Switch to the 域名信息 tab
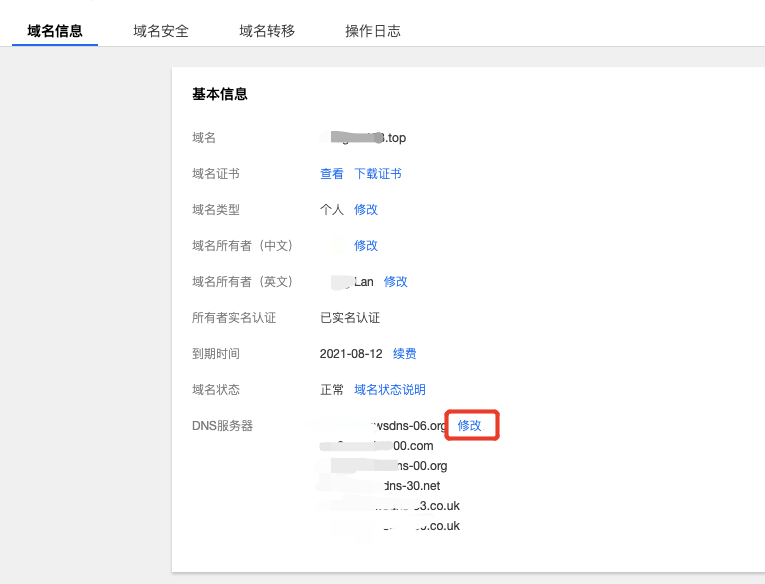Screen dimensions: 765x584 [55, 31]
